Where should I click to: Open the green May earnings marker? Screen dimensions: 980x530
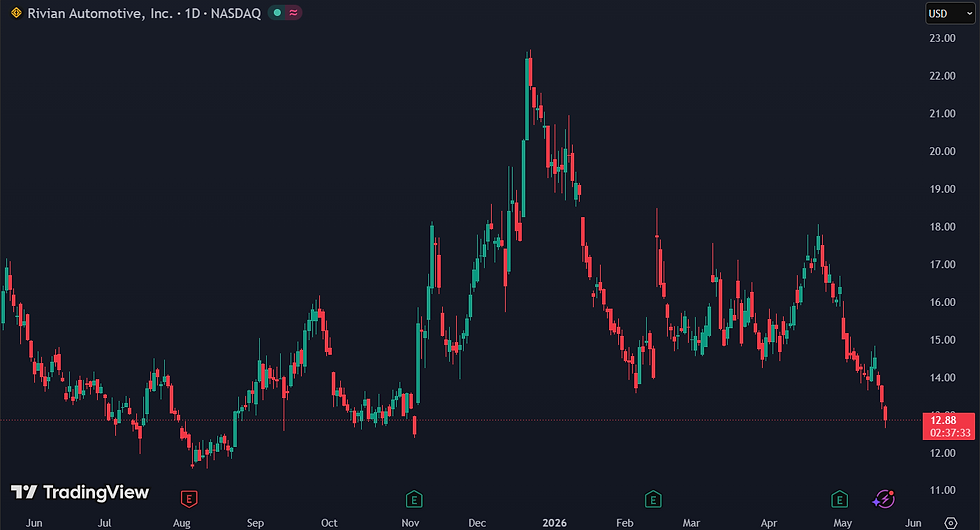click(x=839, y=499)
